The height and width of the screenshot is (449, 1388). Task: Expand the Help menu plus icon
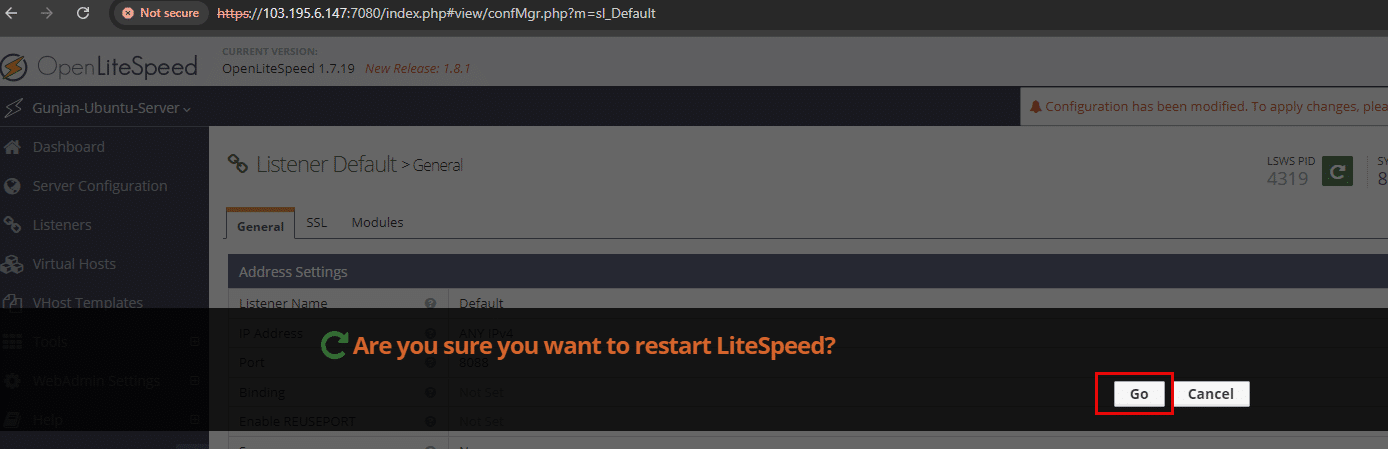tap(195, 420)
